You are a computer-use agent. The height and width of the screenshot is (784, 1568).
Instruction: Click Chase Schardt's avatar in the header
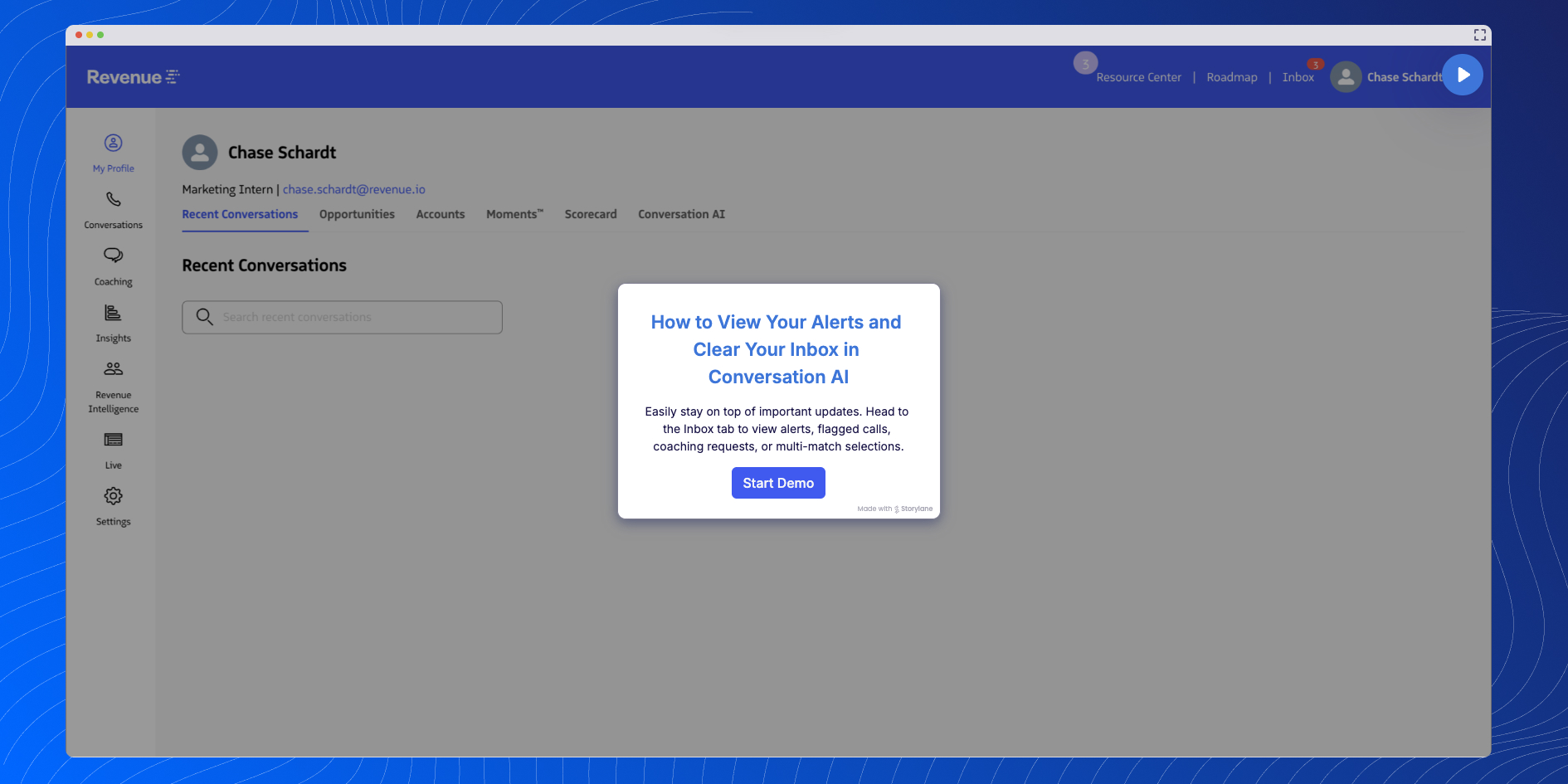1346,76
